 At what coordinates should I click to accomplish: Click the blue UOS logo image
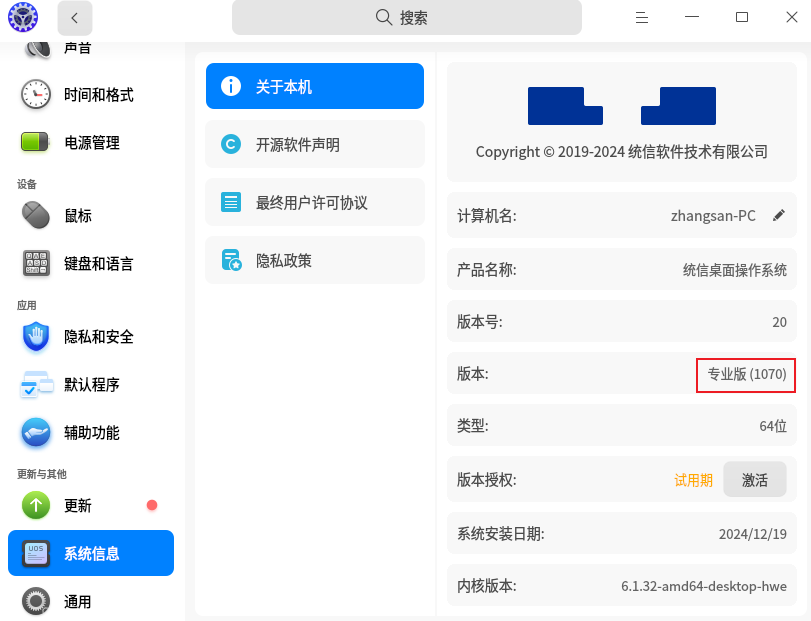coord(622,106)
